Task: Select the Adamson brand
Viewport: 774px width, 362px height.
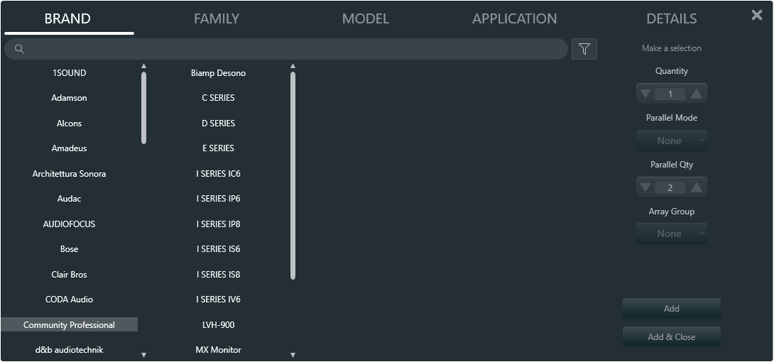Action: coord(69,98)
